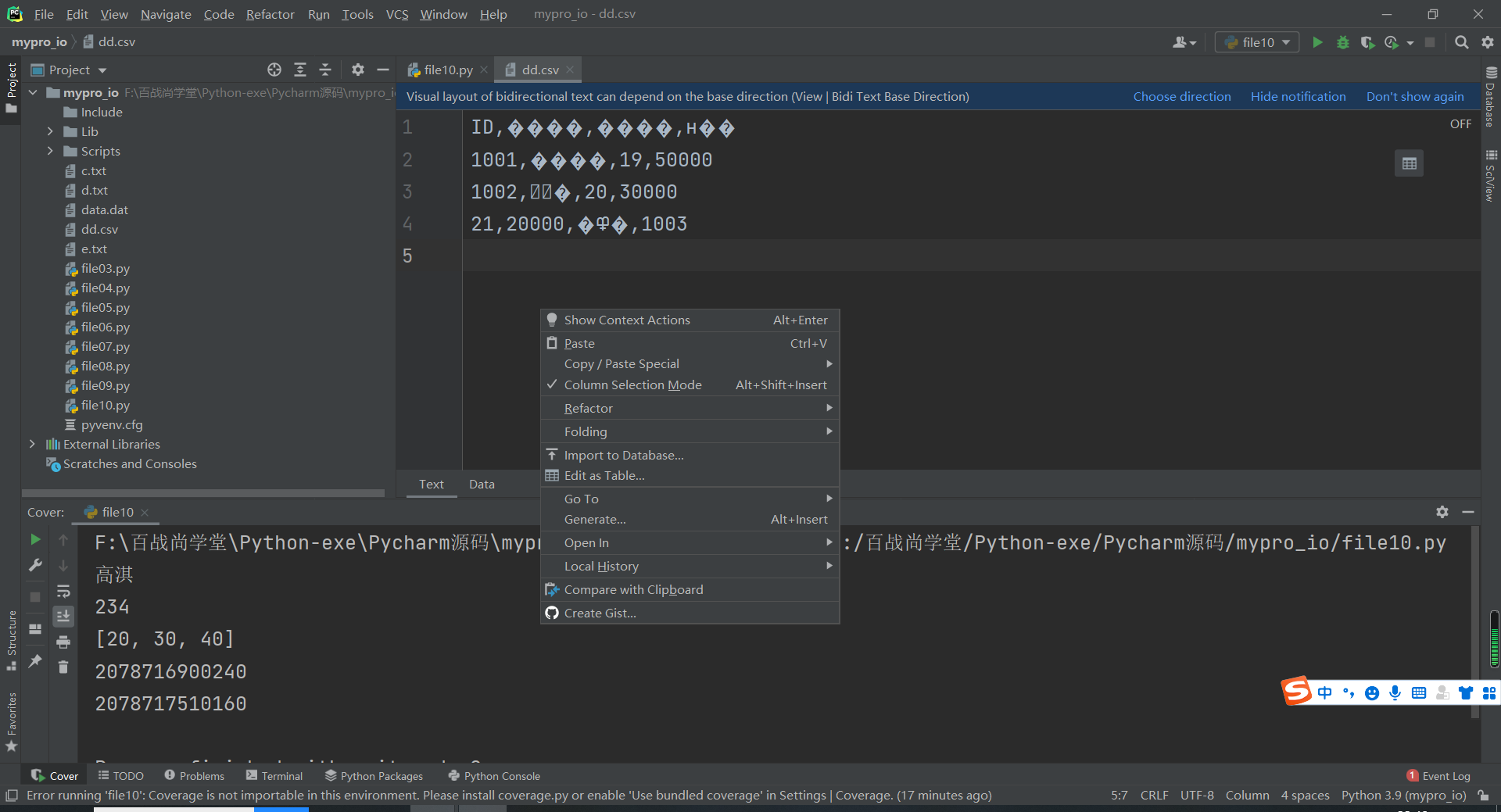Expand the Lib folder
The width and height of the screenshot is (1501, 812).
[50, 132]
